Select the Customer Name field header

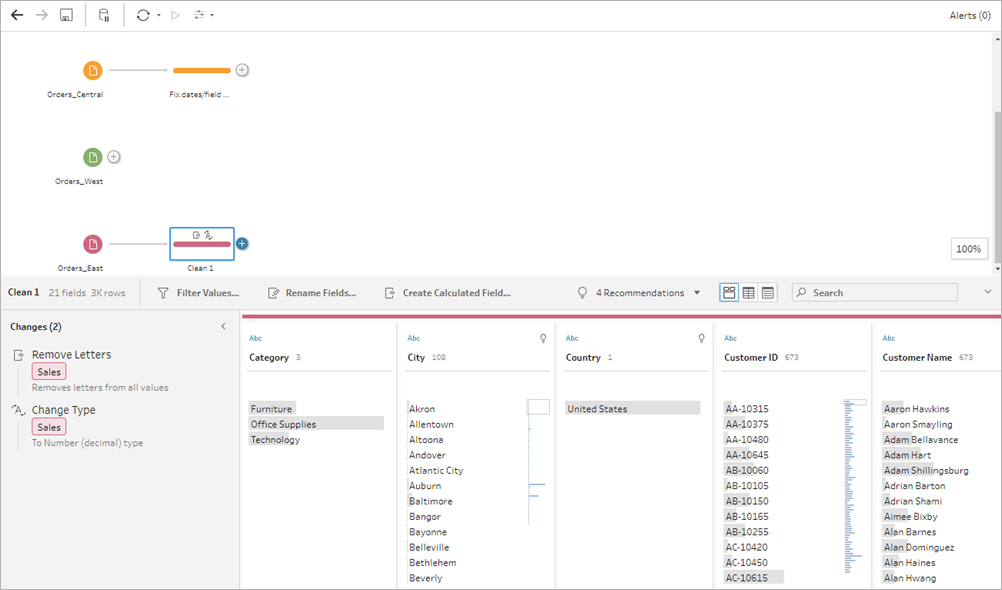pos(917,358)
